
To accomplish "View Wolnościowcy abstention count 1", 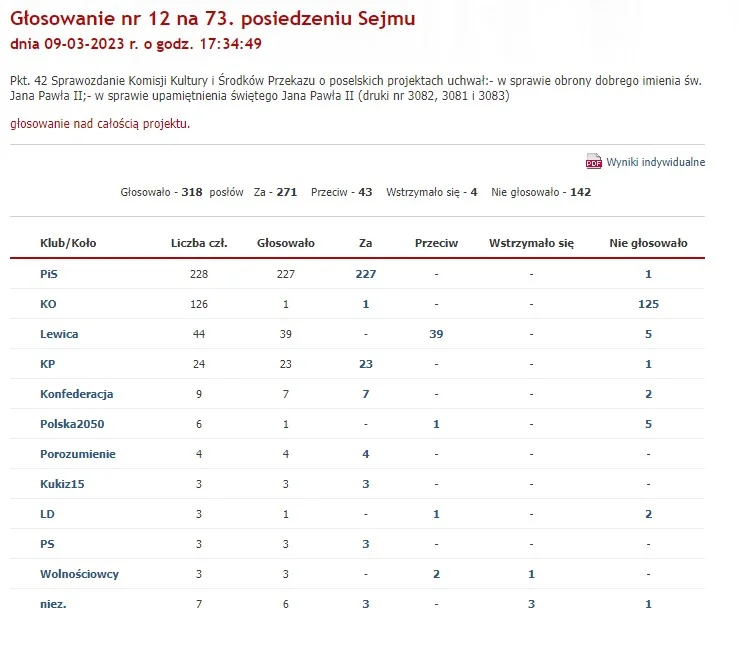I will coord(531,574).
